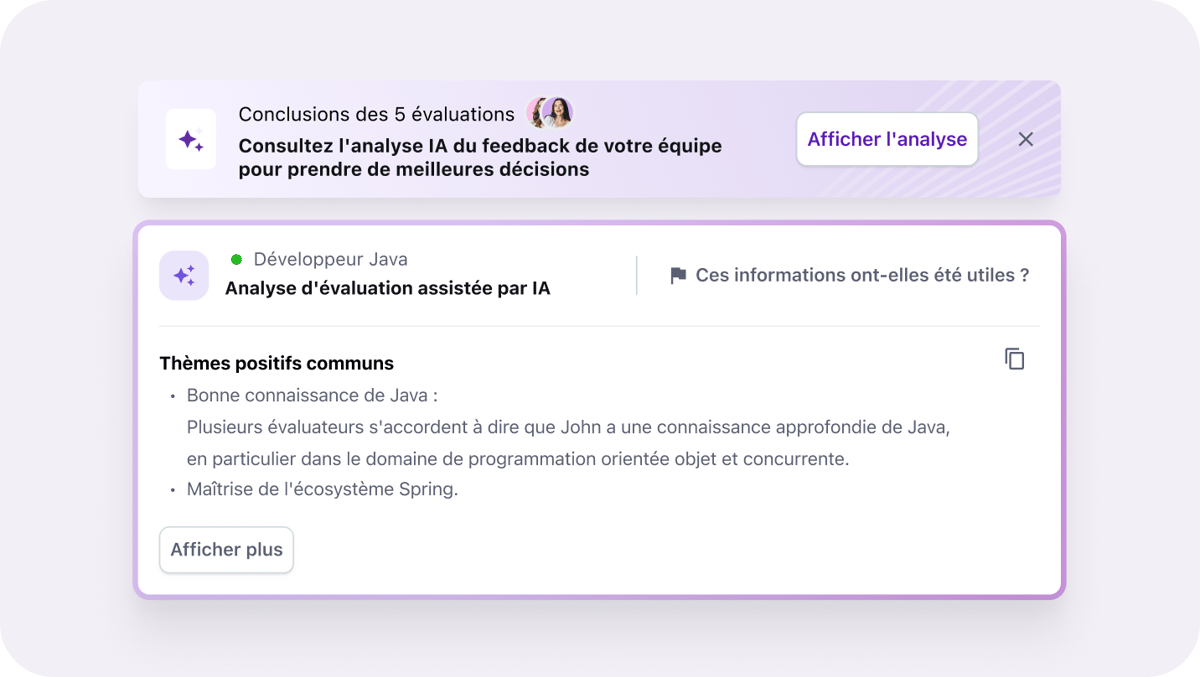Select the Thèmes positifs communs heading
The image size is (1200, 677).
tap(276, 363)
